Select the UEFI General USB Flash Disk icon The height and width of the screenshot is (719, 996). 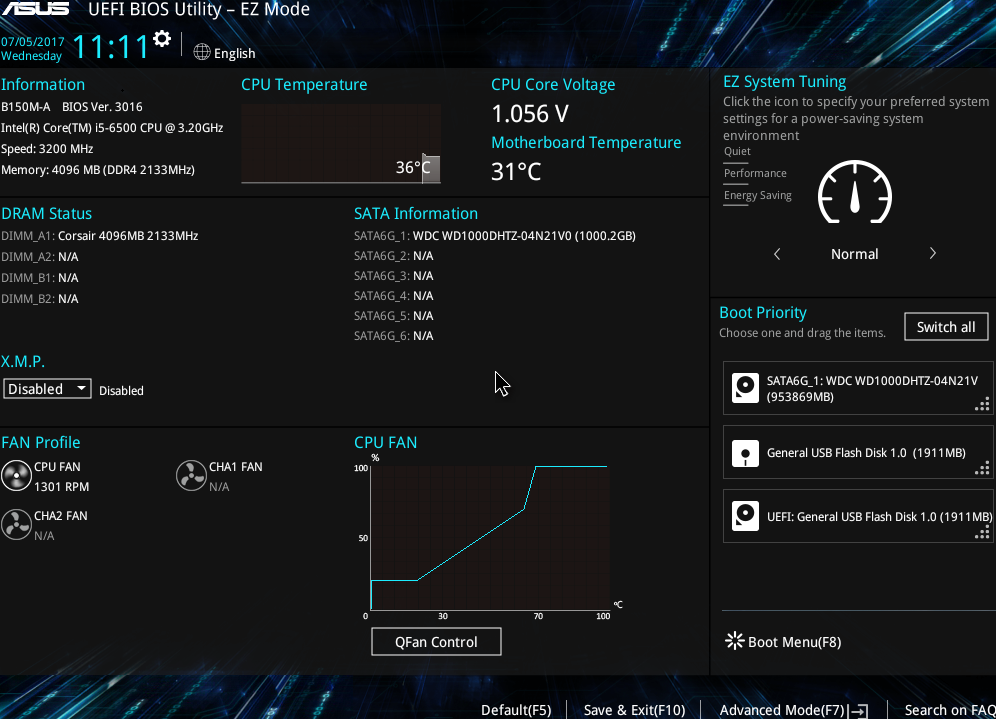click(745, 516)
